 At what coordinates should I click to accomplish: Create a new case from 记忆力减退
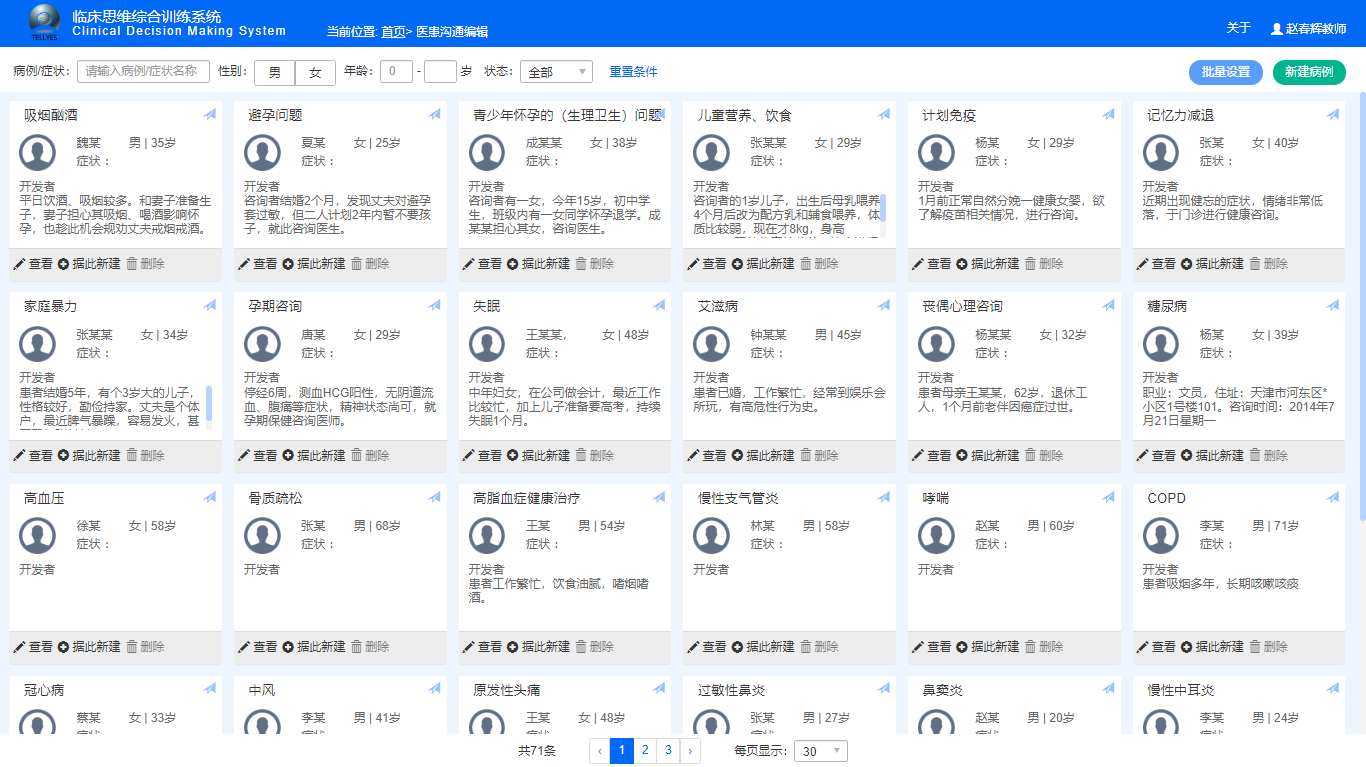tap(1212, 264)
